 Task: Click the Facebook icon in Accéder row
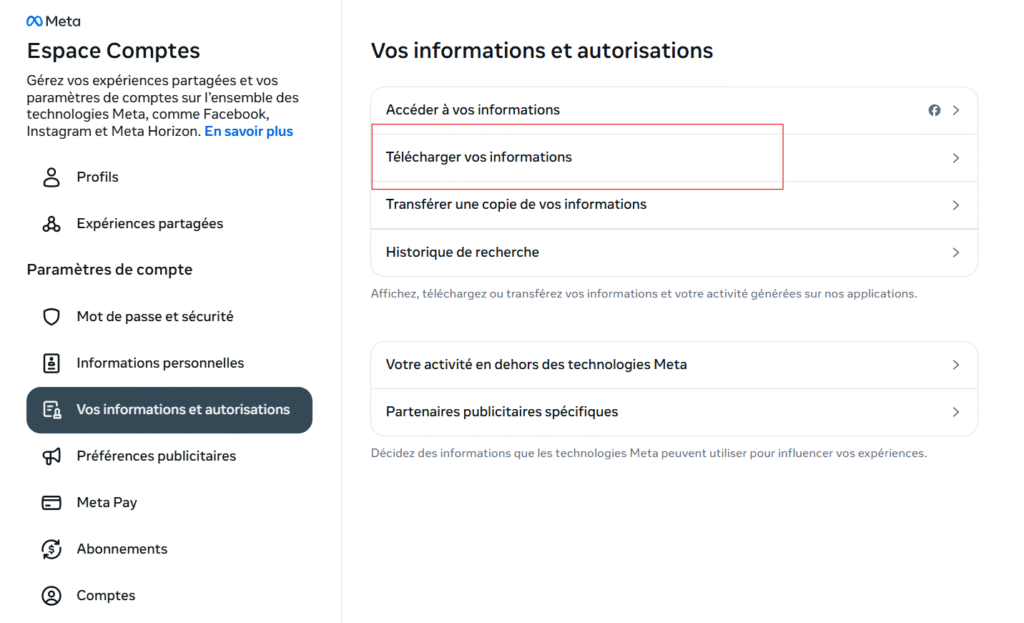pos(934,110)
